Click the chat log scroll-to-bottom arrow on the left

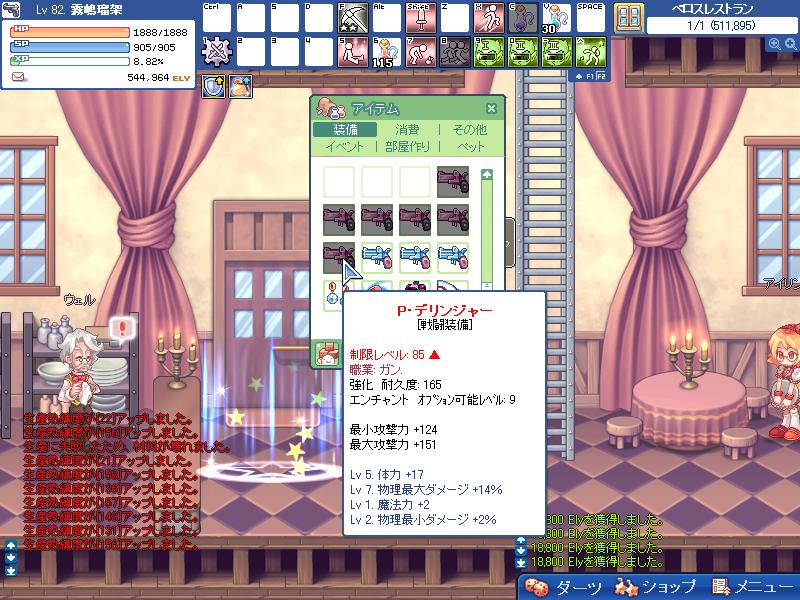click(11, 571)
